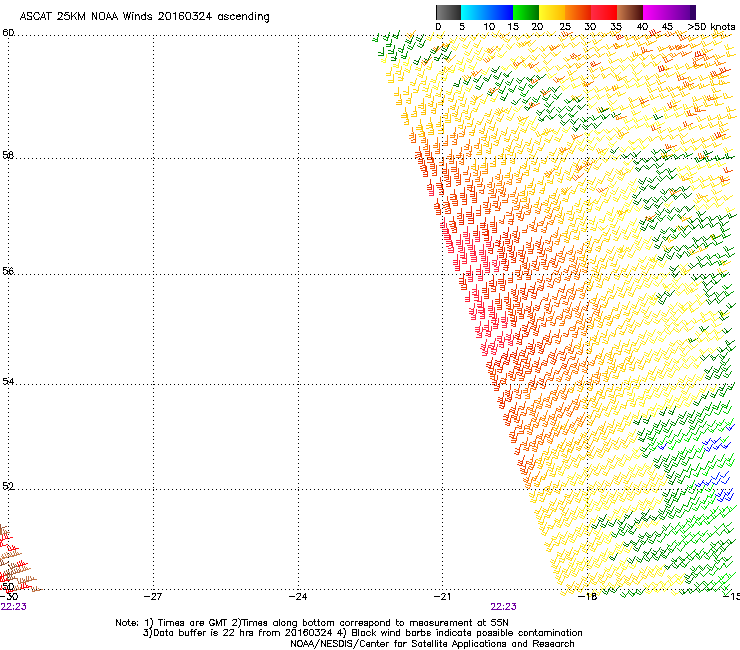The height and width of the screenshot is (650, 740).
Task: Click the green 15-20 knots legend segment
Action: [x=526, y=12]
